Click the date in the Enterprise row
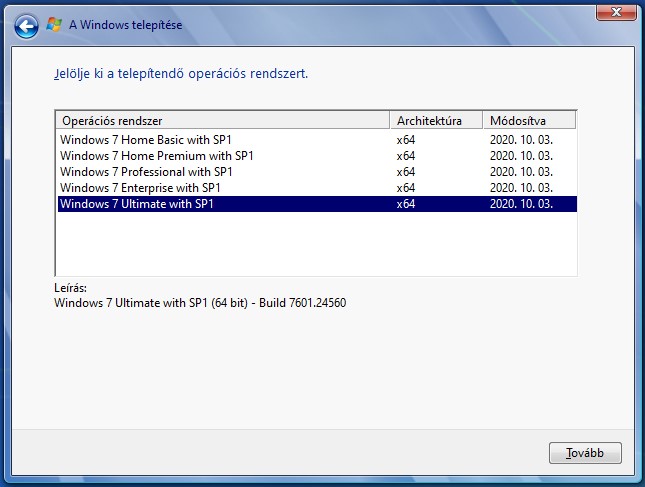 pos(521,188)
